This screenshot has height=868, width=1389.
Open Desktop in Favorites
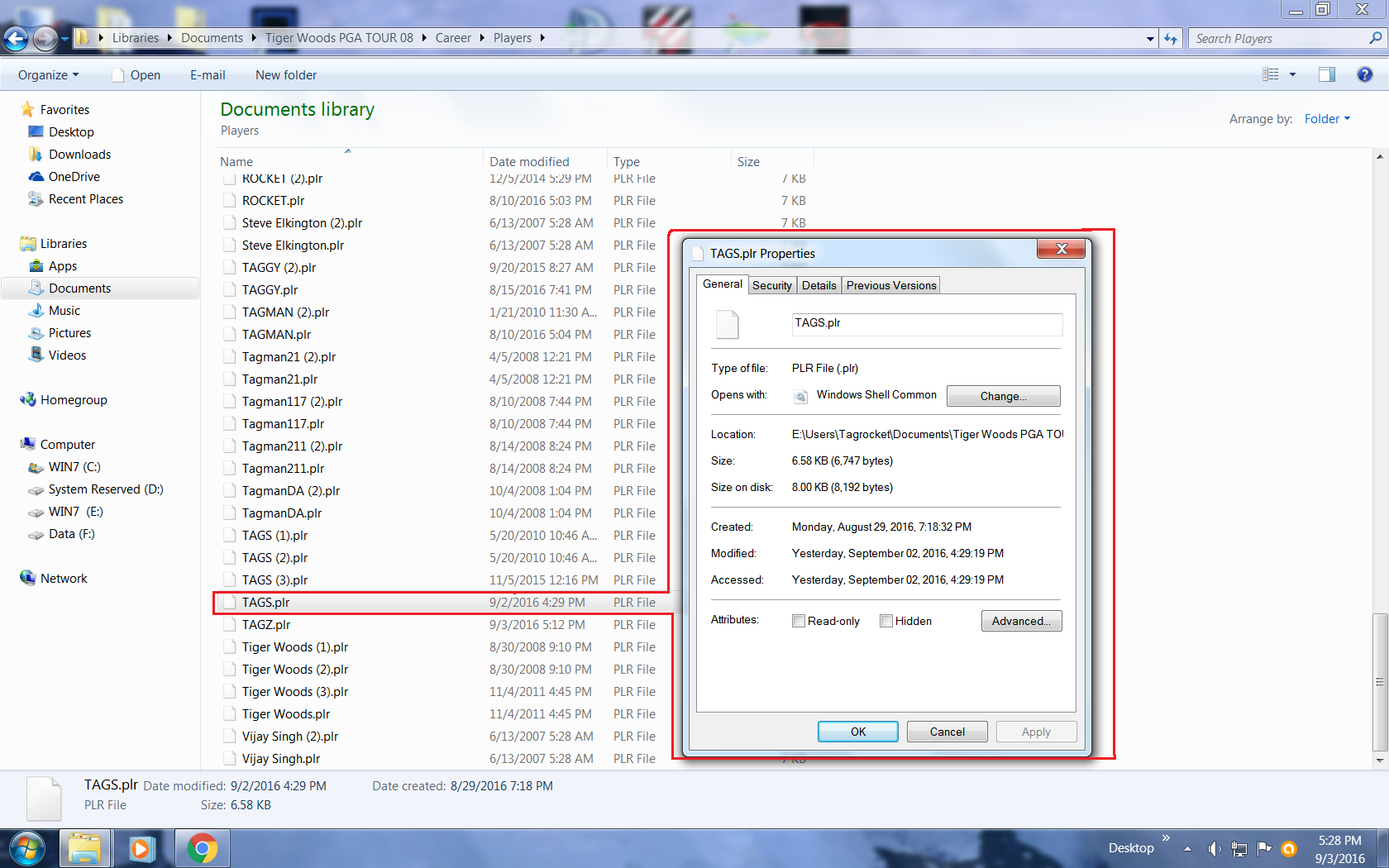point(71,132)
